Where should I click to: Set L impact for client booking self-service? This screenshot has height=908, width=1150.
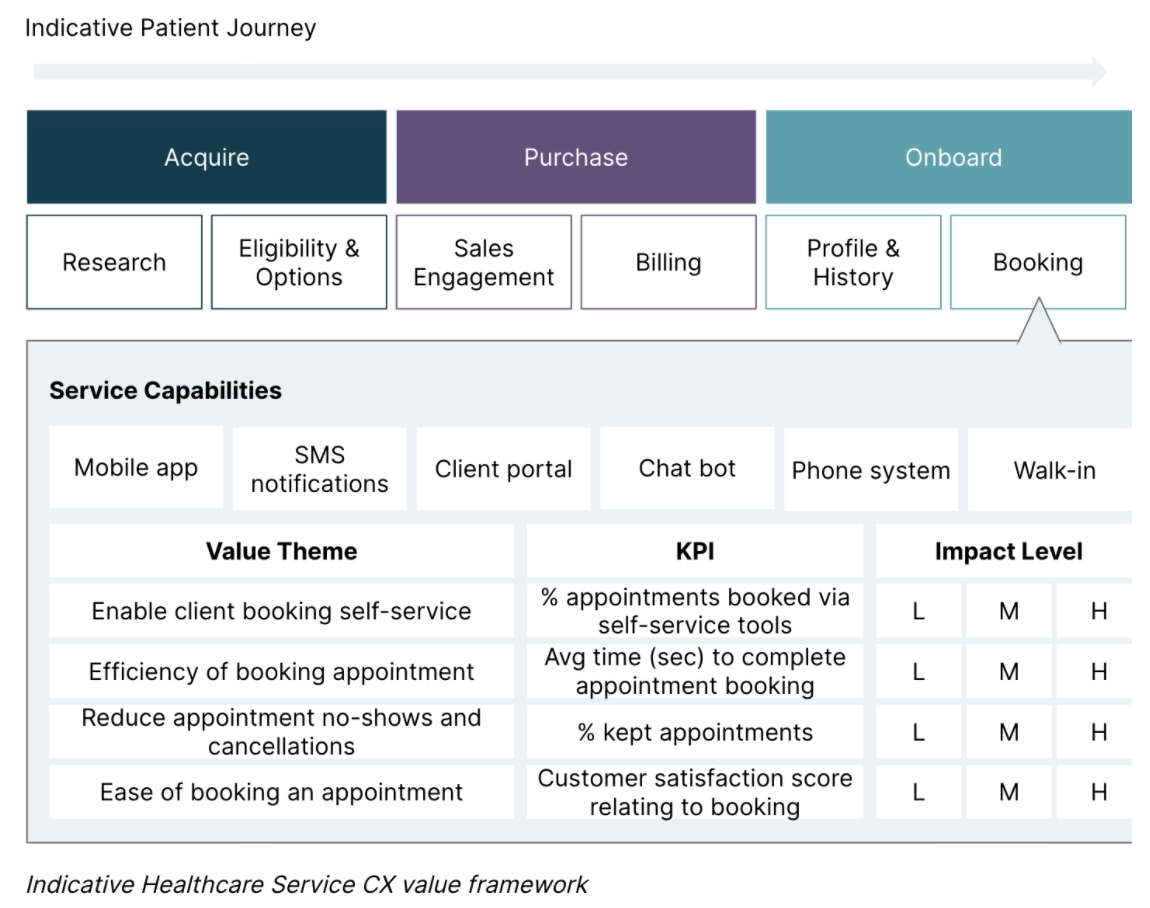[918, 611]
